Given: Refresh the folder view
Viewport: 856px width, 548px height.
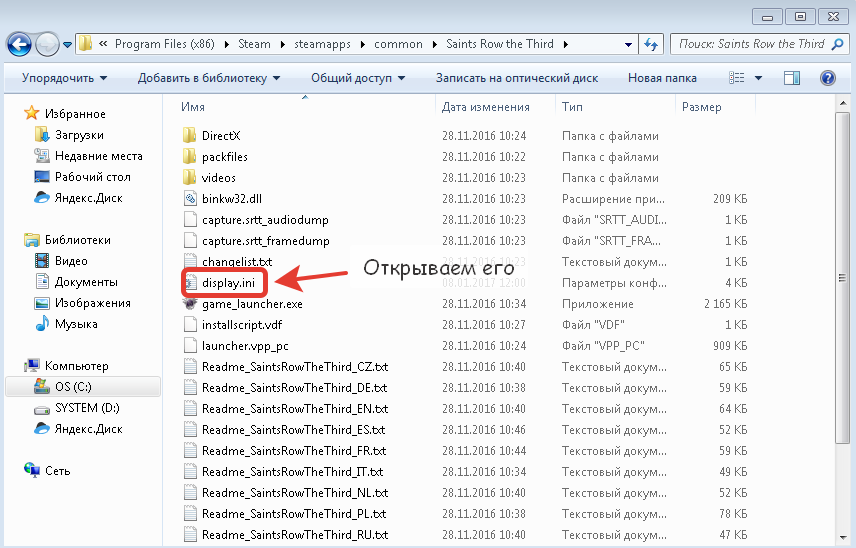Looking at the screenshot, I should (x=651, y=45).
